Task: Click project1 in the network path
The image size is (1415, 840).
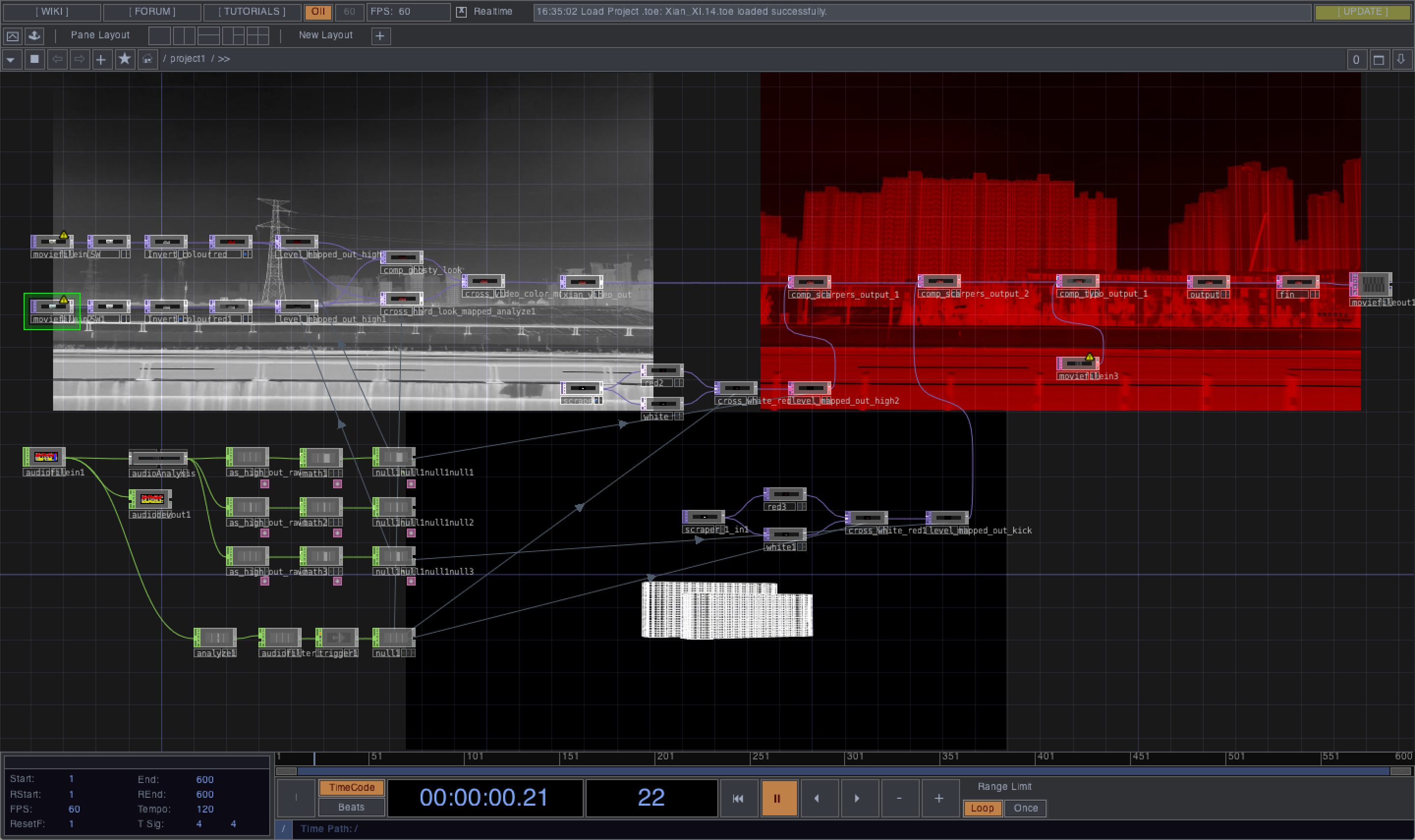Action: [x=187, y=59]
